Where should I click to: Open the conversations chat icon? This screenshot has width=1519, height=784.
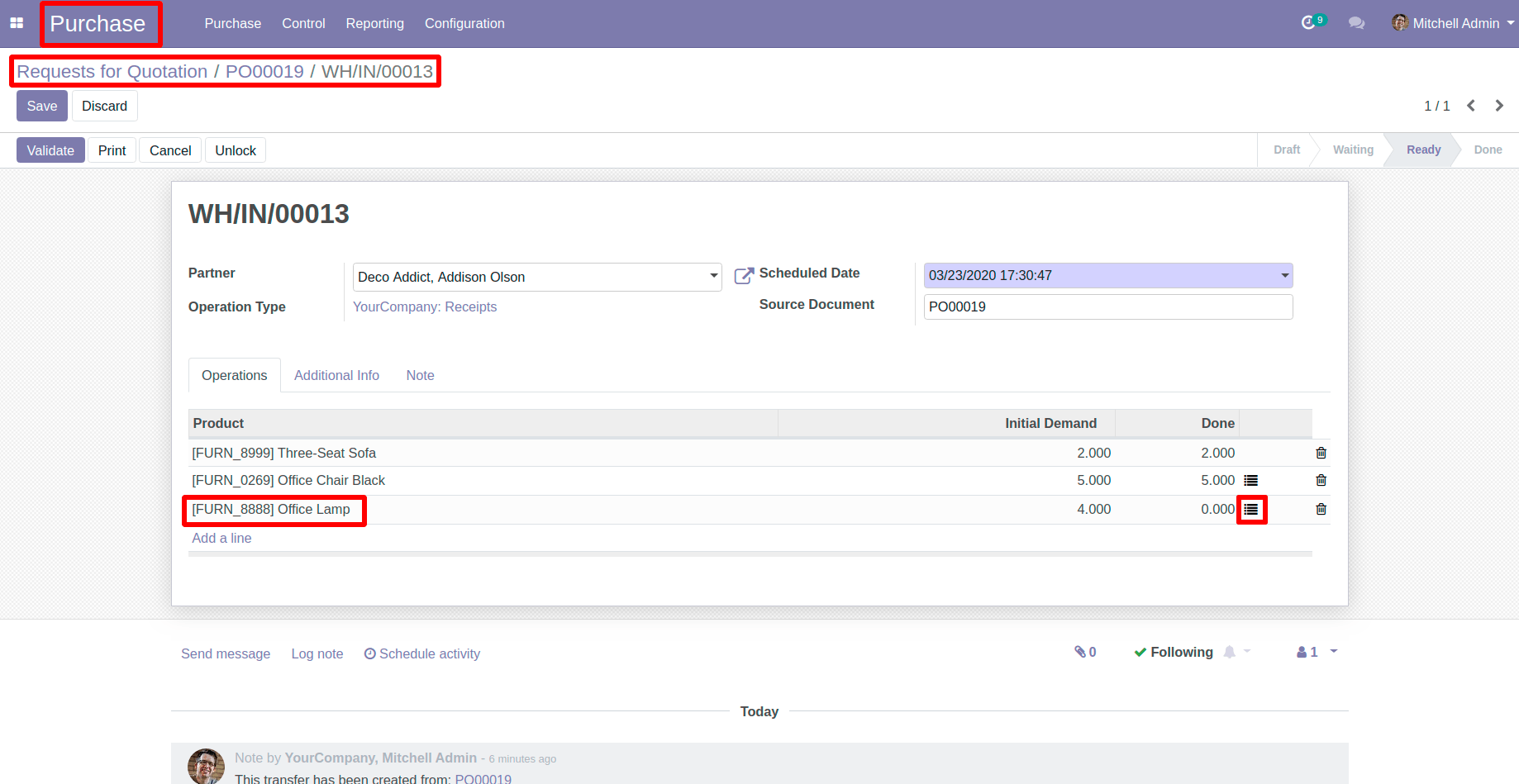coord(1356,23)
